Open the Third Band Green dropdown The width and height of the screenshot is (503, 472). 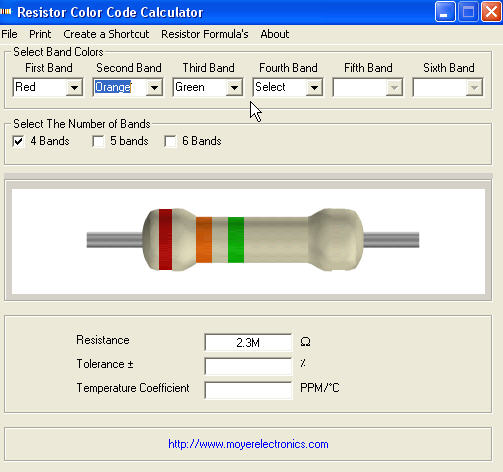(x=234, y=88)
